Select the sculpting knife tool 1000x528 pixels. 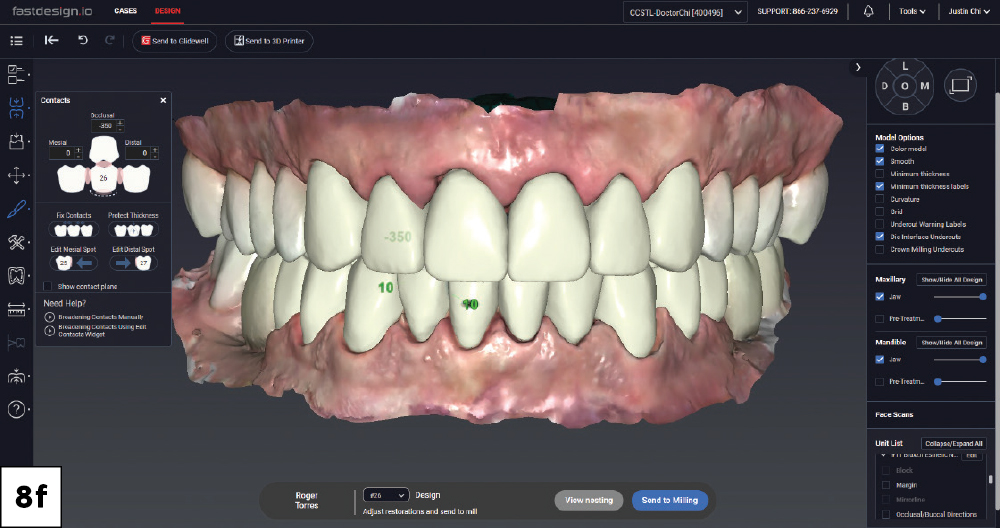click(17, 209)
